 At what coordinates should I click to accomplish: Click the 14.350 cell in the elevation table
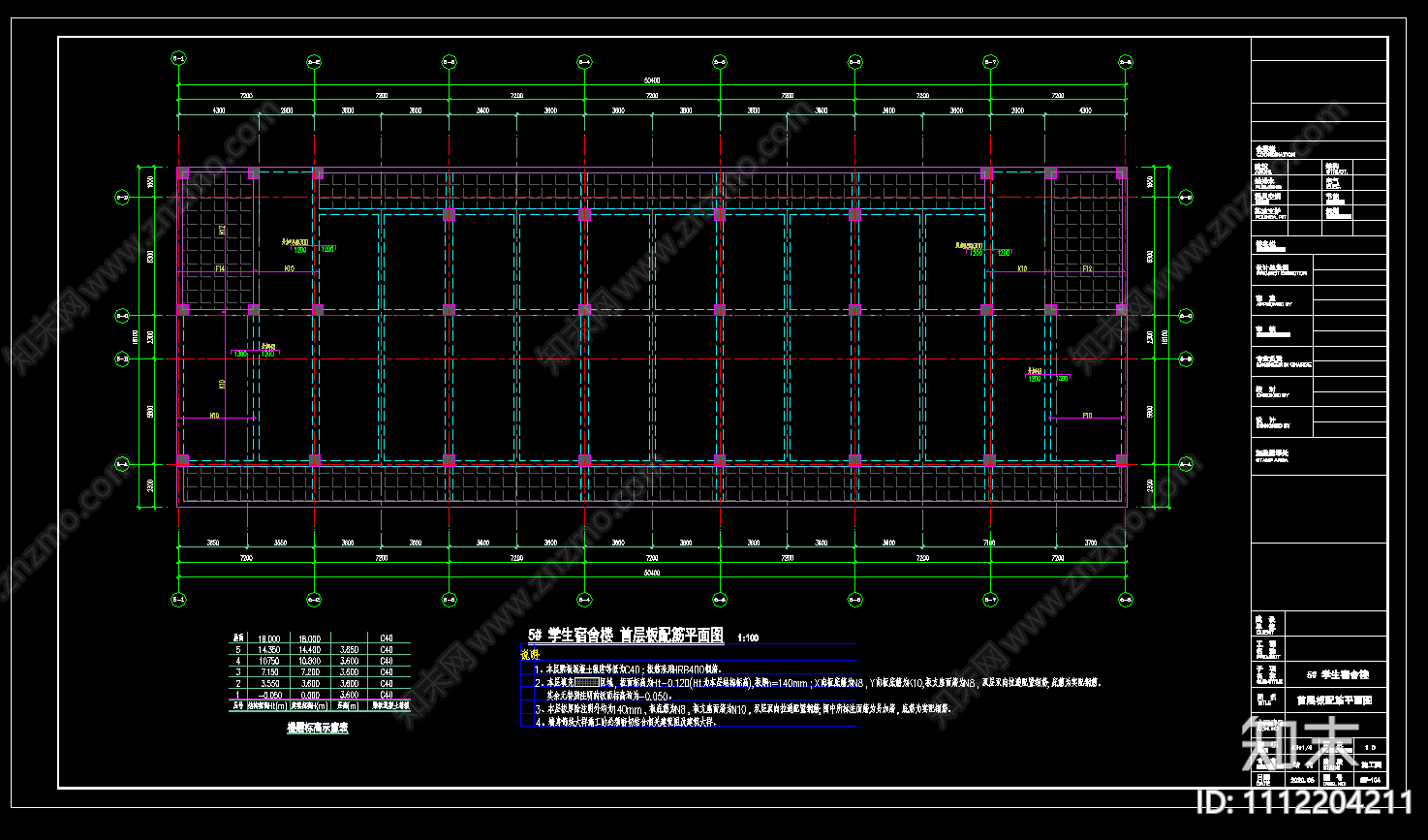268,650
